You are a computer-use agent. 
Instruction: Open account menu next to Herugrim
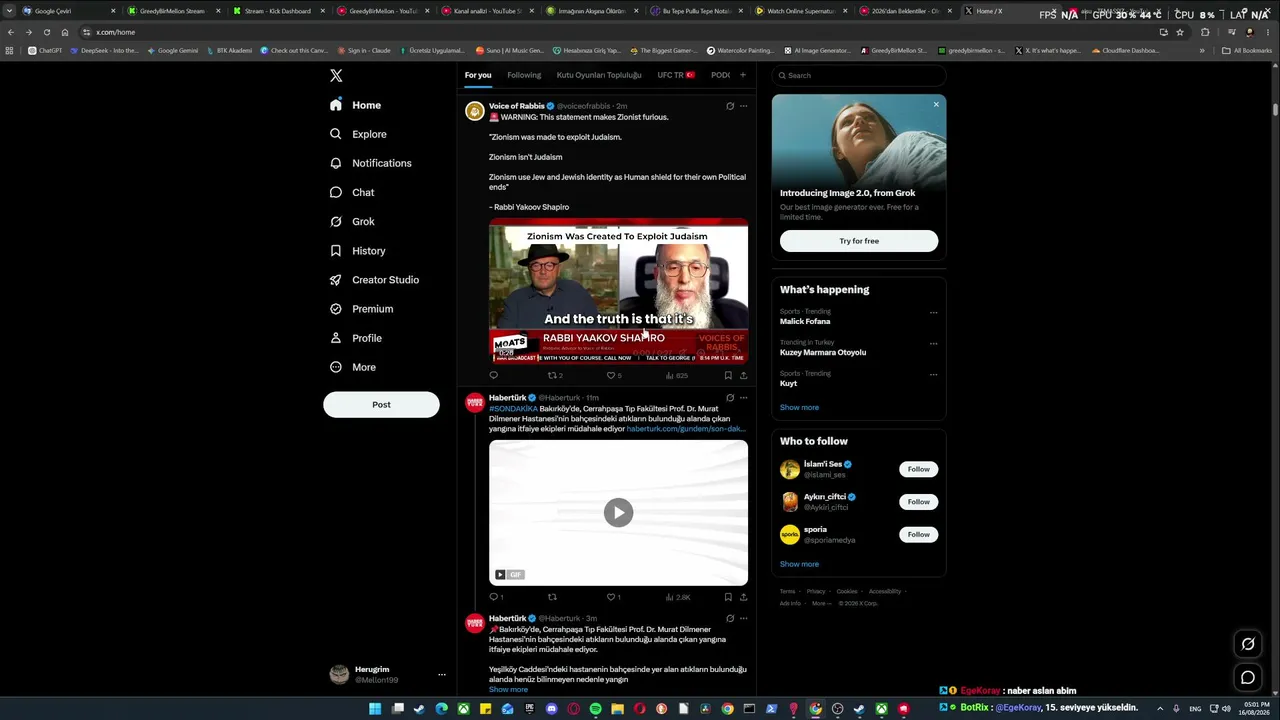(441, 675)
